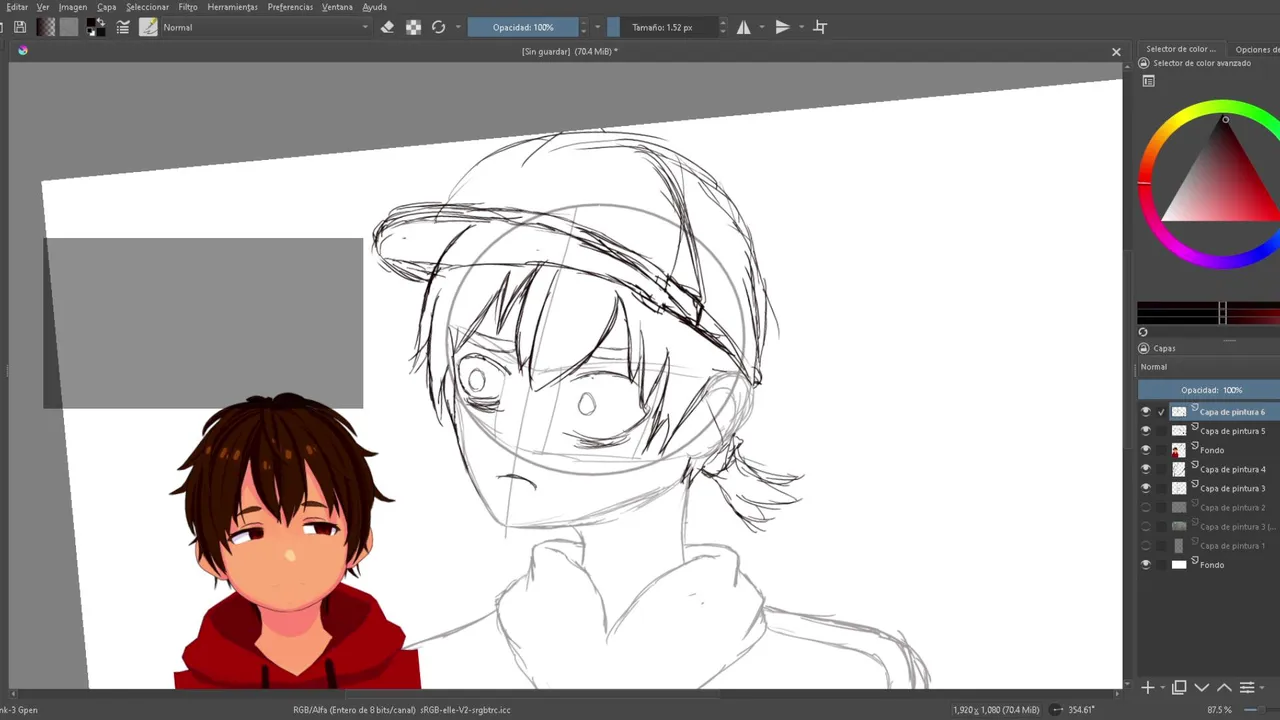The height and width of the screenshot is (720, 1280).
Task: Toggle the eraser mode
Action: (388, 27)
